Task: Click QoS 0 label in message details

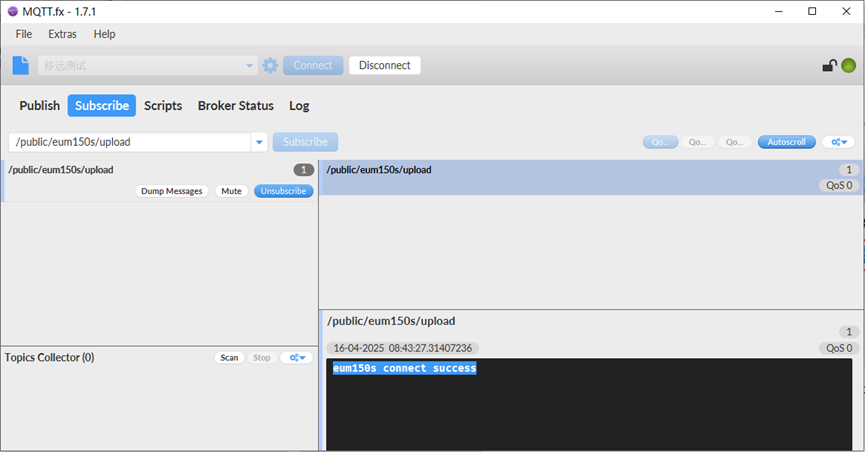Action: [x=839, y=348]
